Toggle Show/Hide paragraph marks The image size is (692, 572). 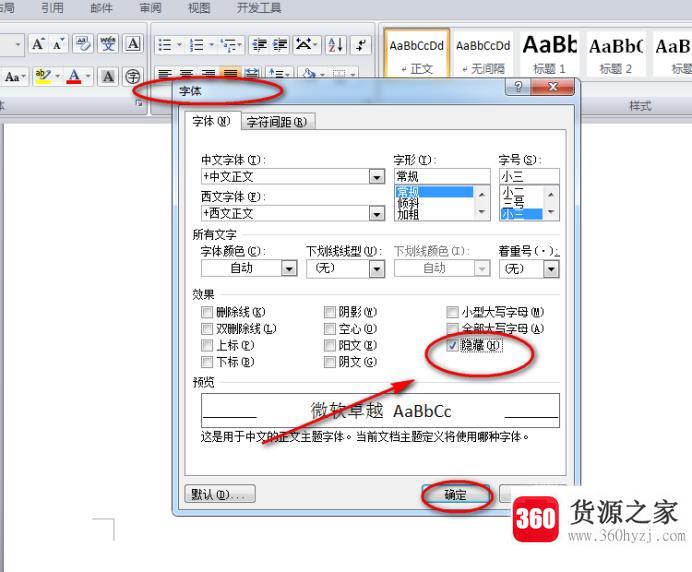(361, 45)
